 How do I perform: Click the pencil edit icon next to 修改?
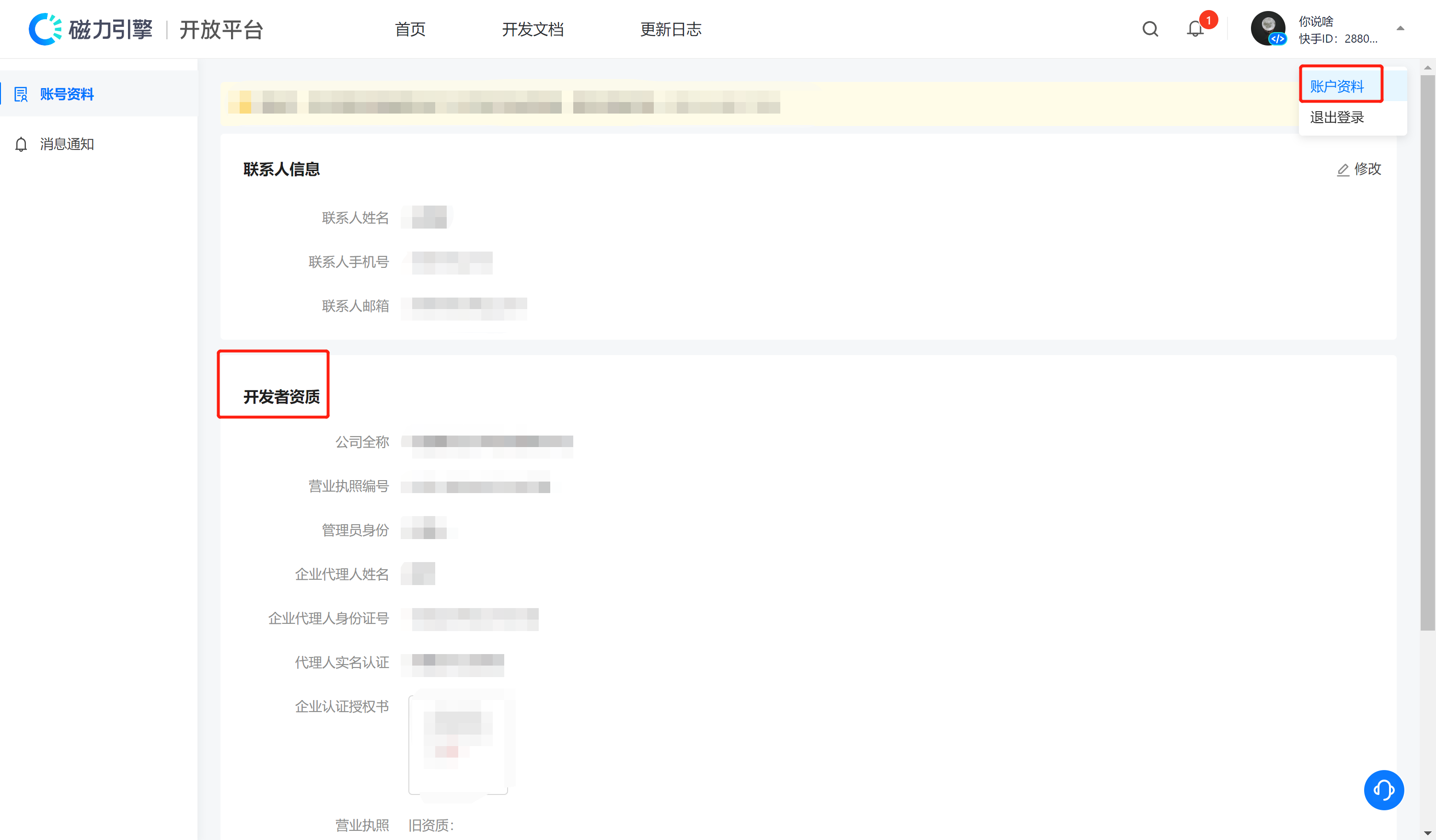1343,170
